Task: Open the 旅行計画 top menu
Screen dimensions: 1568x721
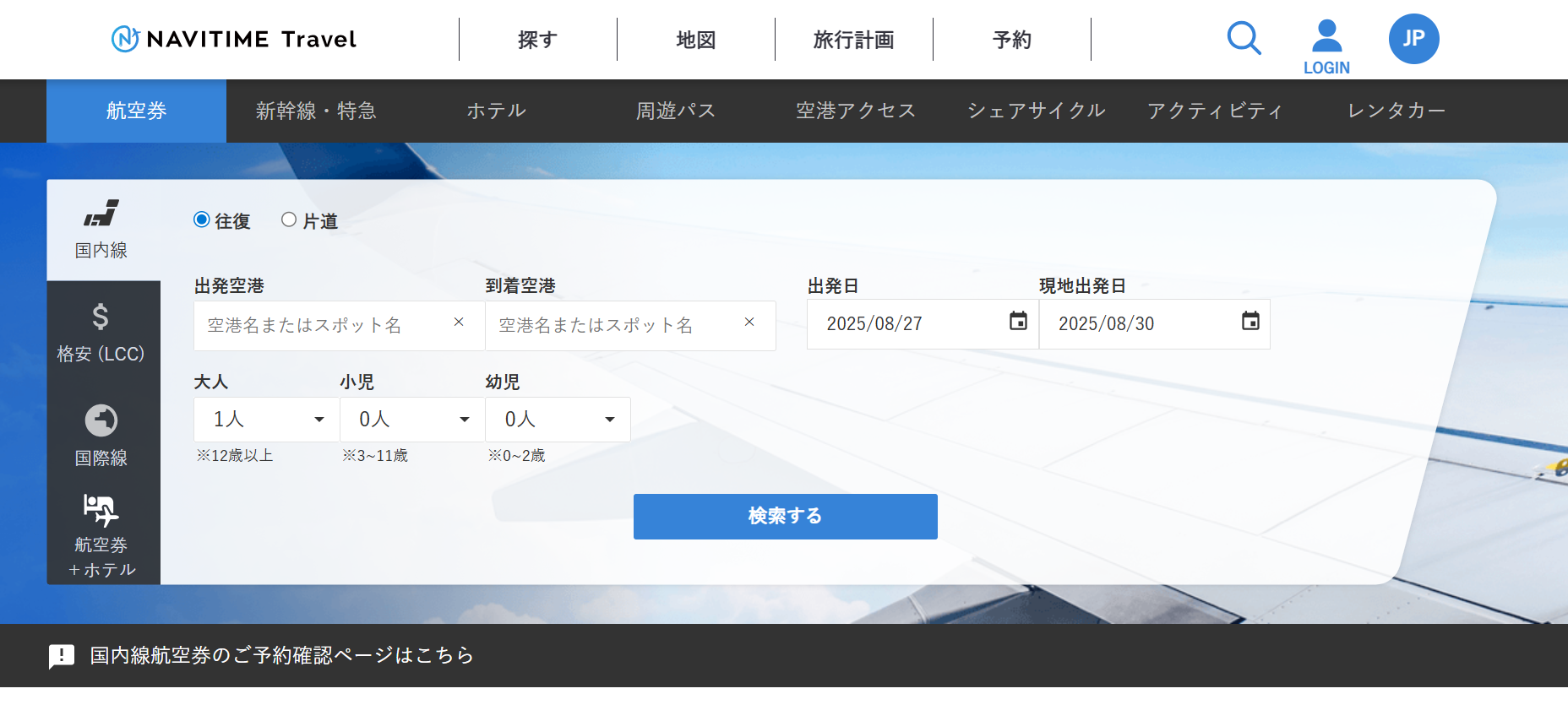Action: 854,40
